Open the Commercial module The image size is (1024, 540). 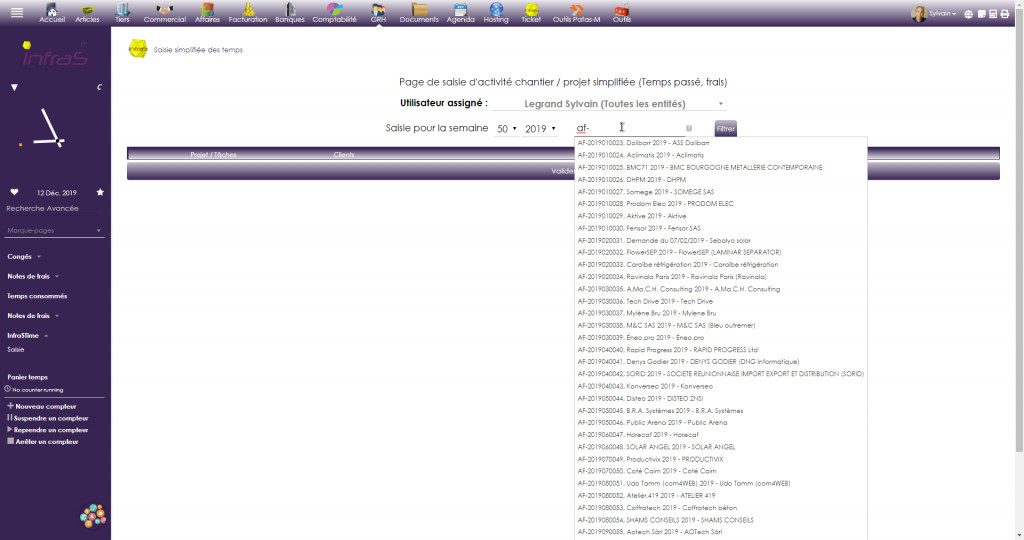tap(165, 13)
